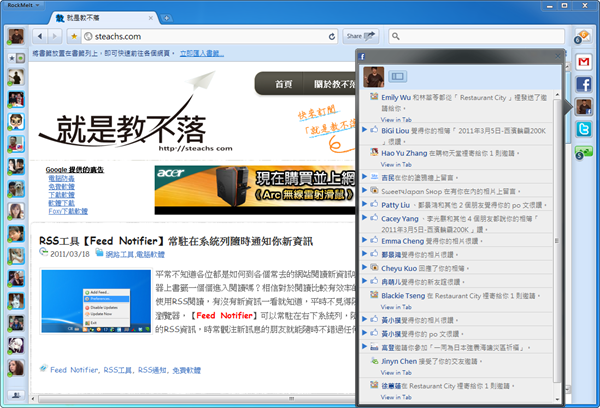Click into the search input field
The height and width of the screenshot is (408, 600).
tap(476, 36)
